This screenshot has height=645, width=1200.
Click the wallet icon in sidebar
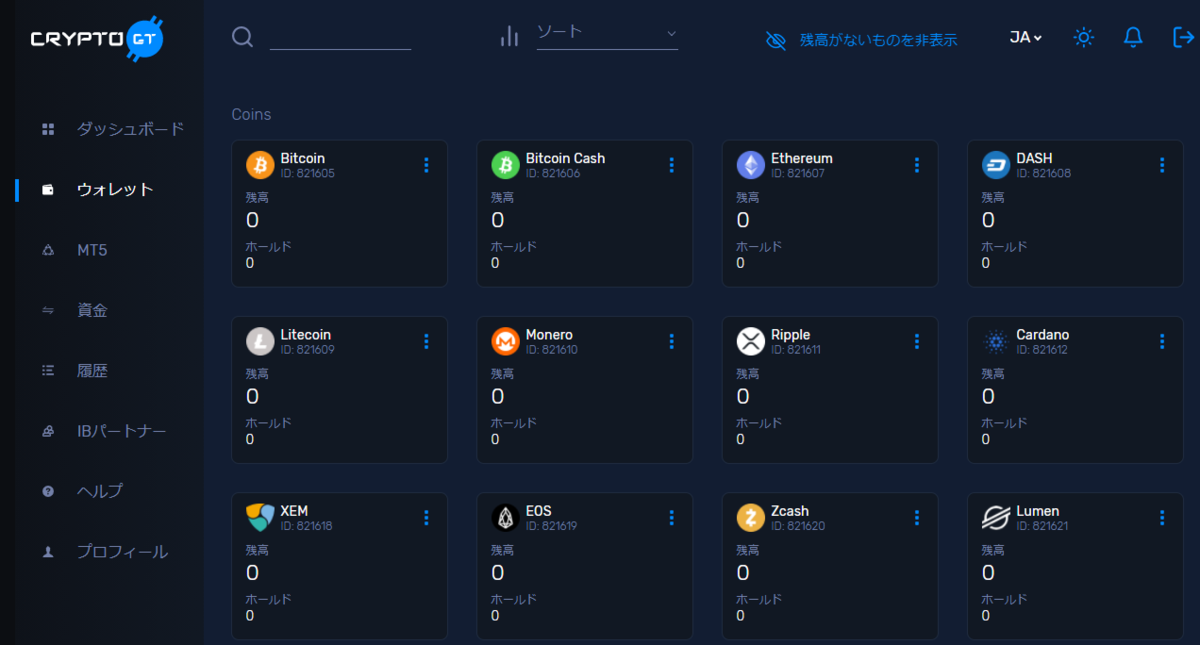coord(47,189)
